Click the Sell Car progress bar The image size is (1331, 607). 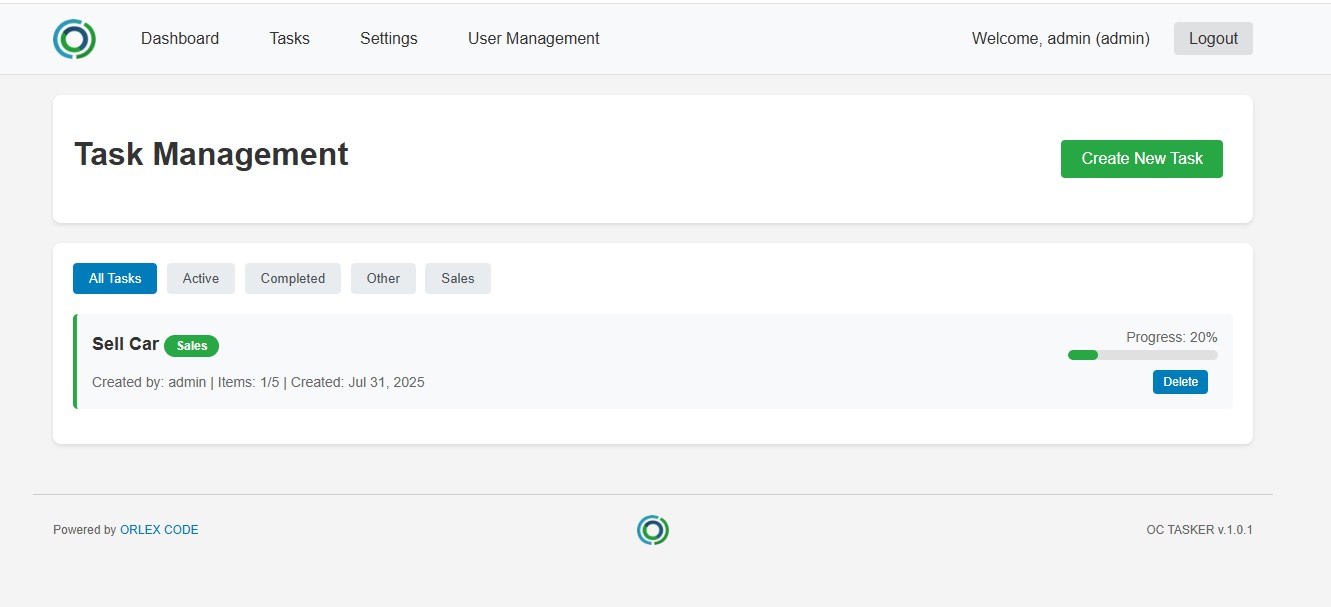tap(1142, 355)
